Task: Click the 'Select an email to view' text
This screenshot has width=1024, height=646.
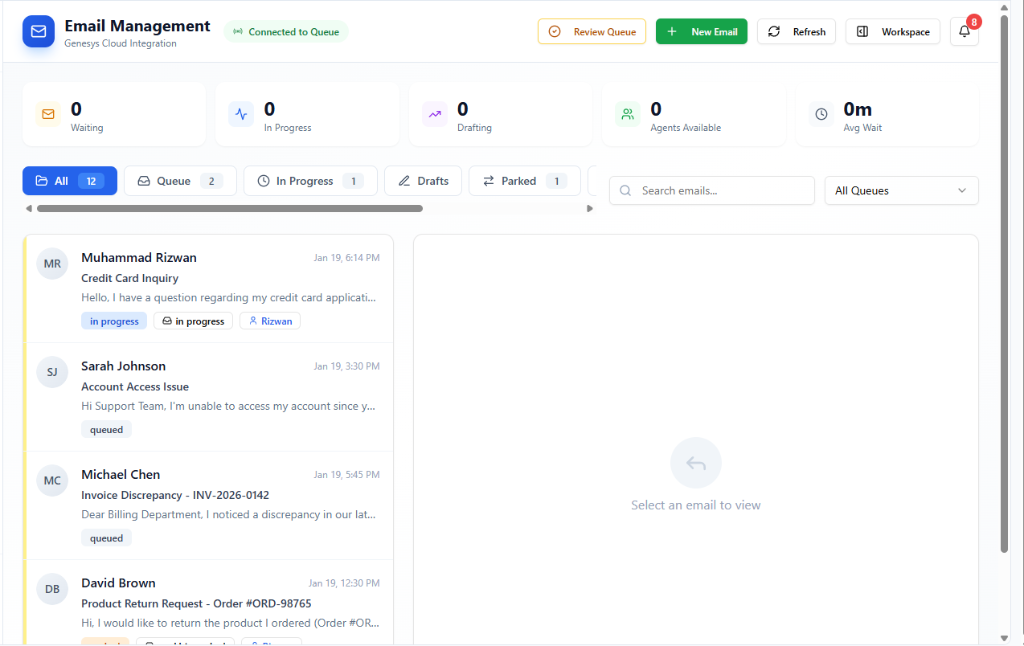Action: pos(696,506)
